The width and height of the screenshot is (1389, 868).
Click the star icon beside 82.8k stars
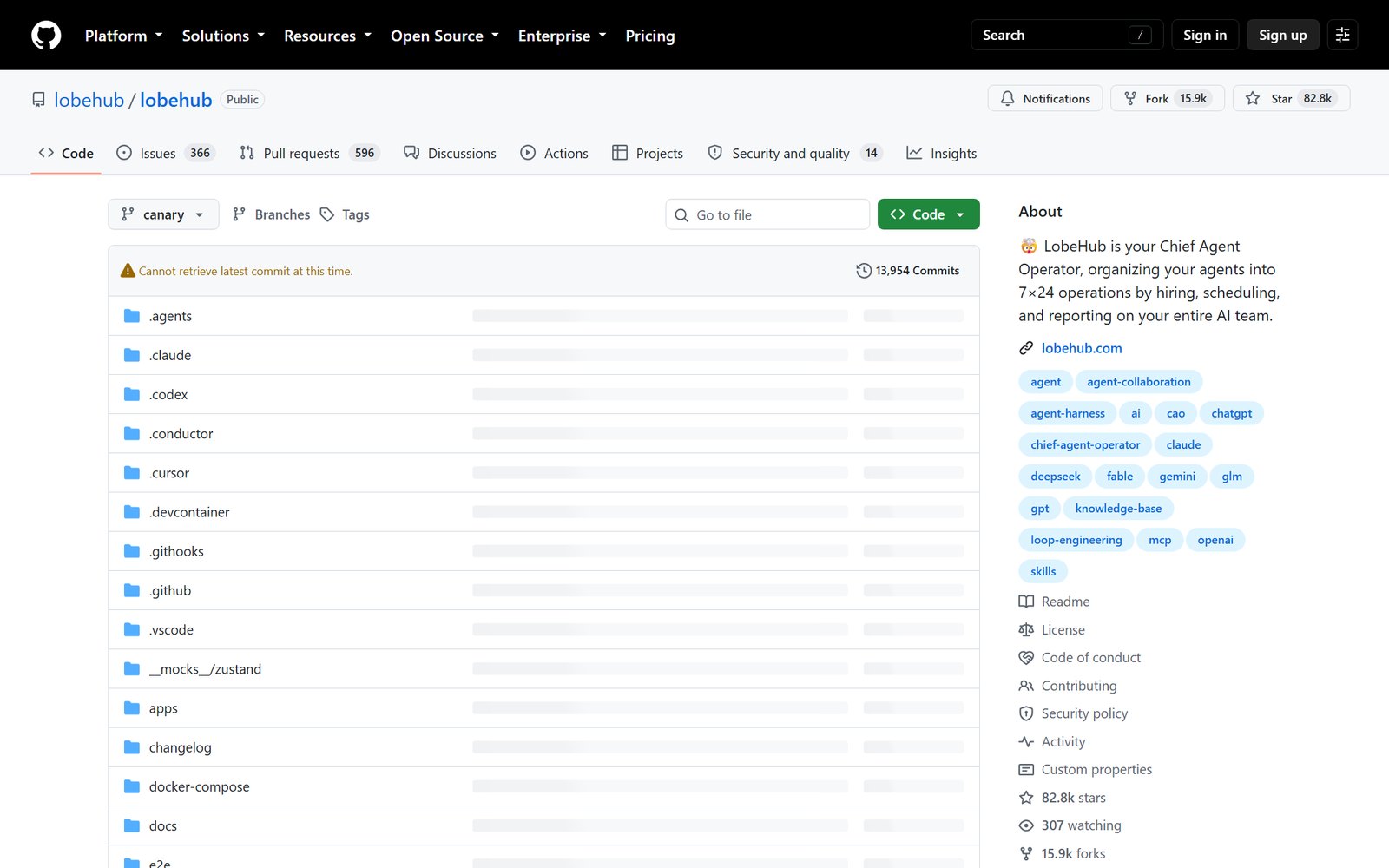point(1026,798)
